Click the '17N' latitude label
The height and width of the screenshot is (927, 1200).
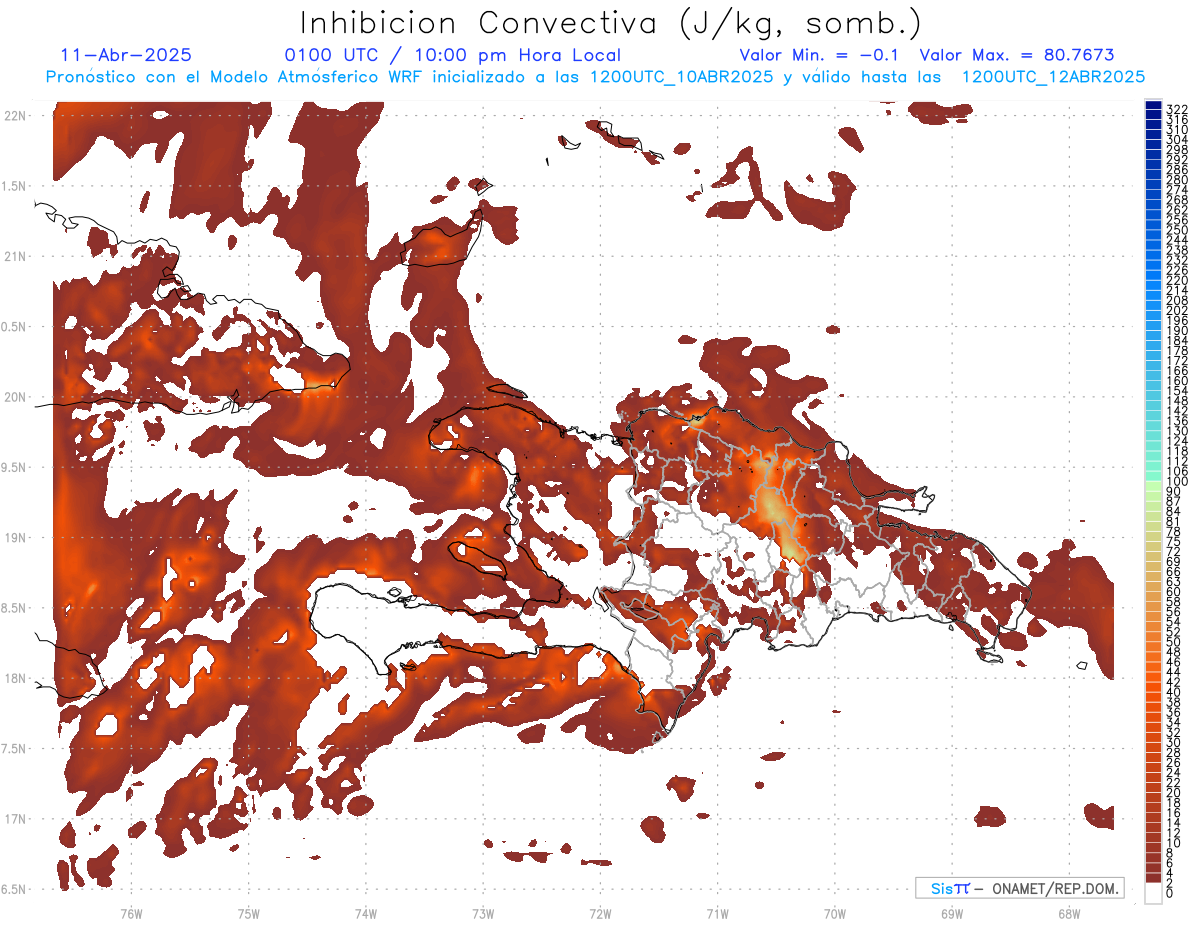pos(14,819)
